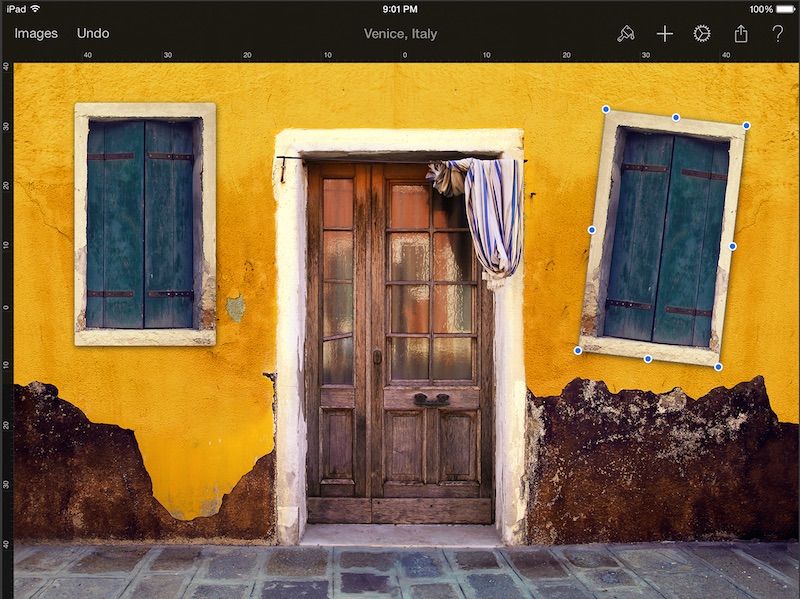The height and width of the screenshot is (599, 800).
Task: Select the tilted window layer's blue shutters
Action: click(x=662, y=238)
